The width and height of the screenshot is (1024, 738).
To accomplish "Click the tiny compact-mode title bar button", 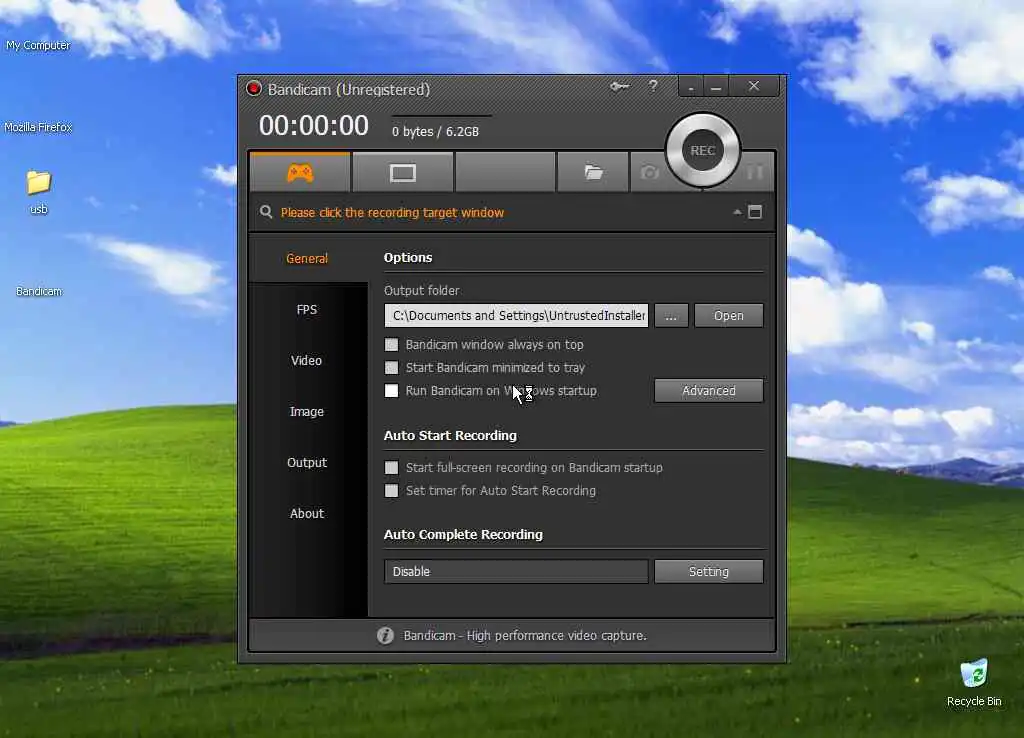I will click(x=691, y=87).
